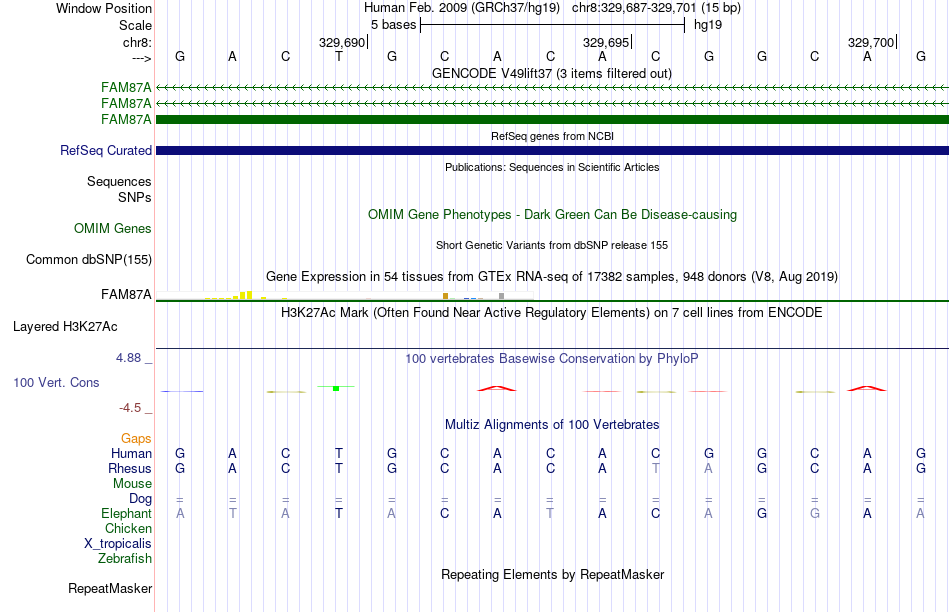This screenshot has height=612, width=950.
Task: Click the 329,695 ruler coordinate
Action: [606, 42]
